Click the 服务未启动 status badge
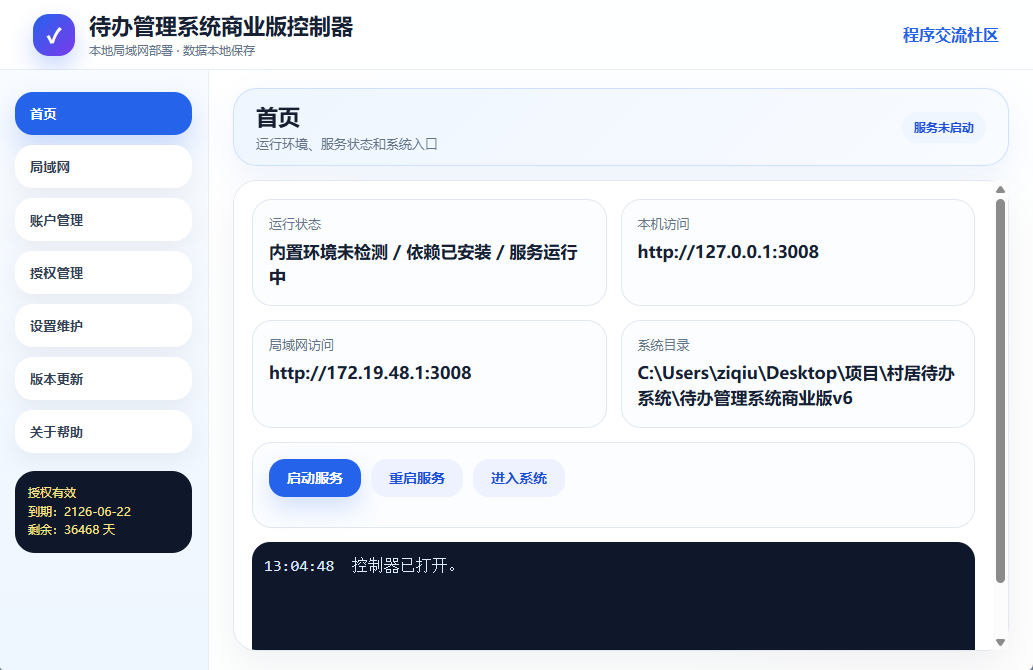This screenshot has height=670, width=1033. point(943,127)
